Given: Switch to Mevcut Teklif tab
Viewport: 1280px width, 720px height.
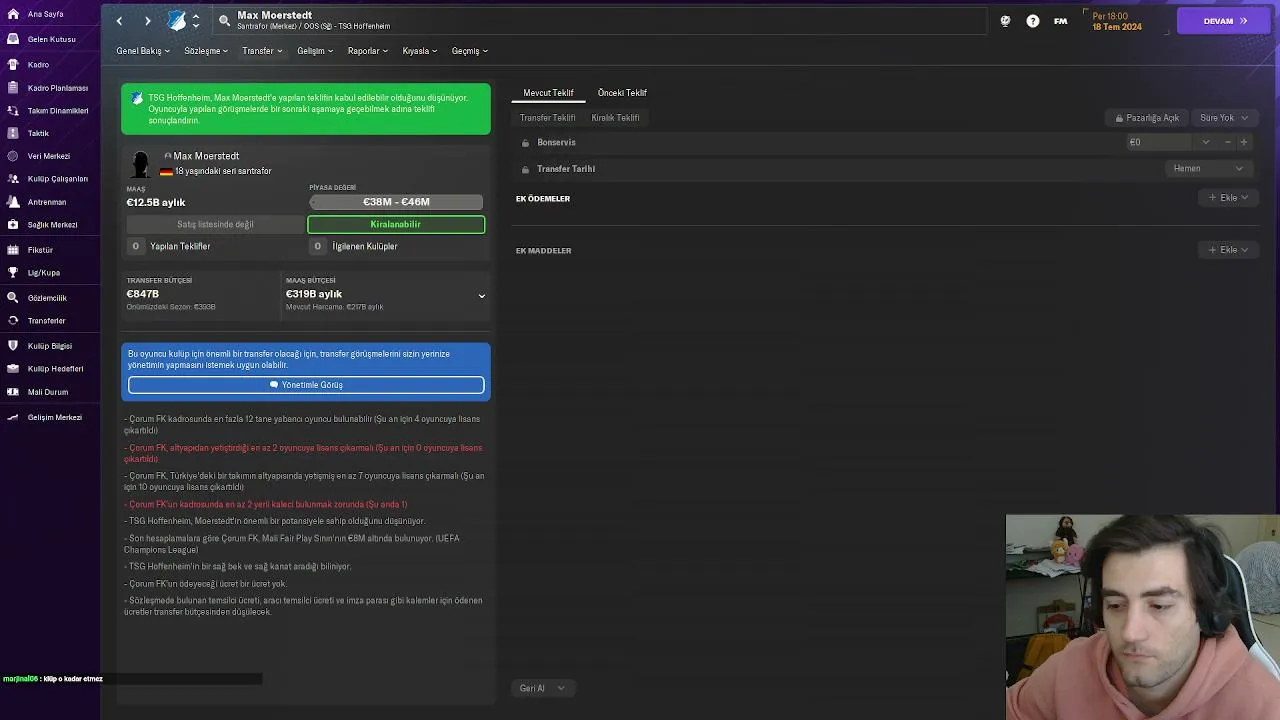Looking at the screenshot, I should [548, 93].
